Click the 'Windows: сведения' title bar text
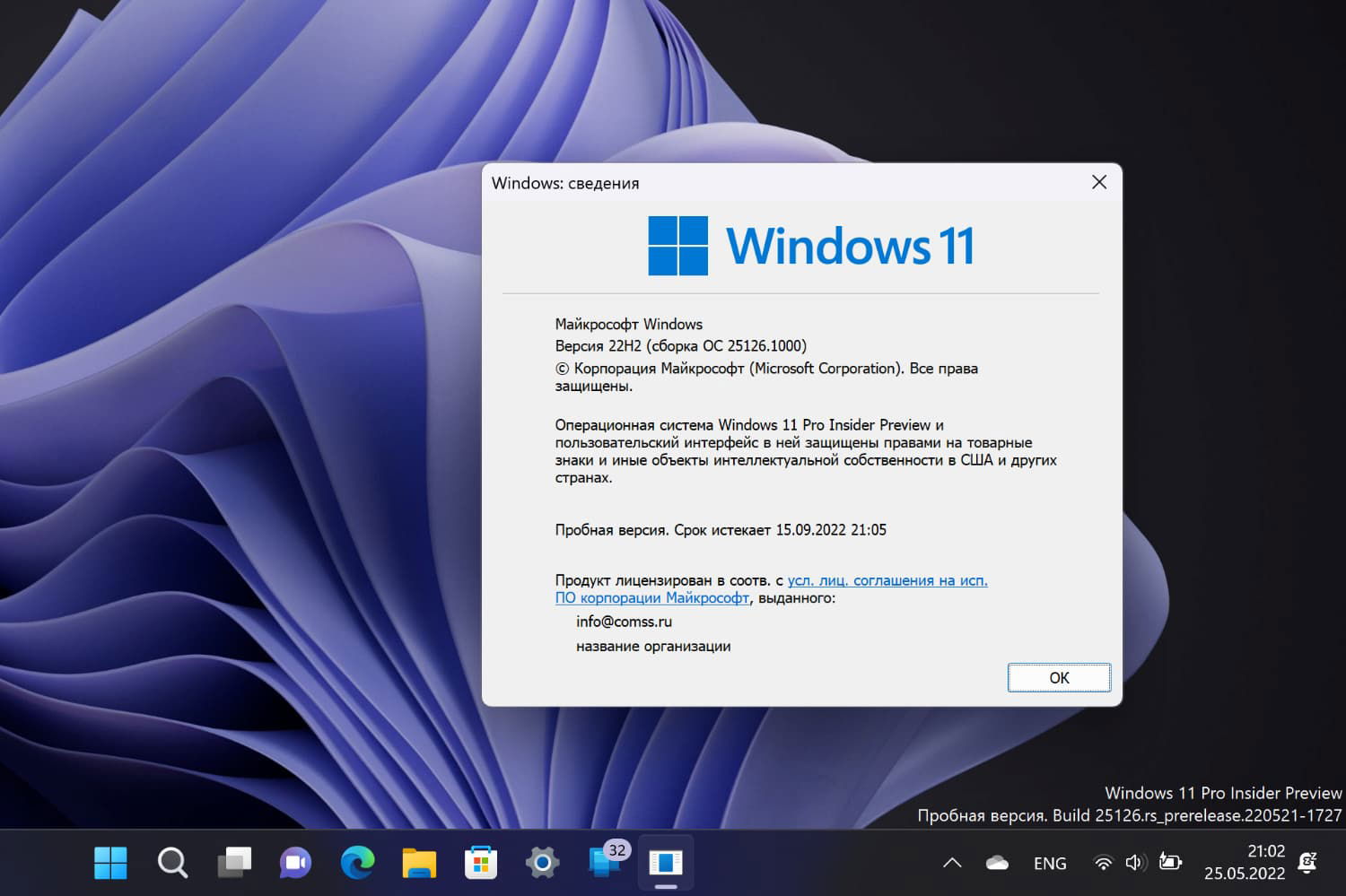1346x896 pixels. pos(565,183)
